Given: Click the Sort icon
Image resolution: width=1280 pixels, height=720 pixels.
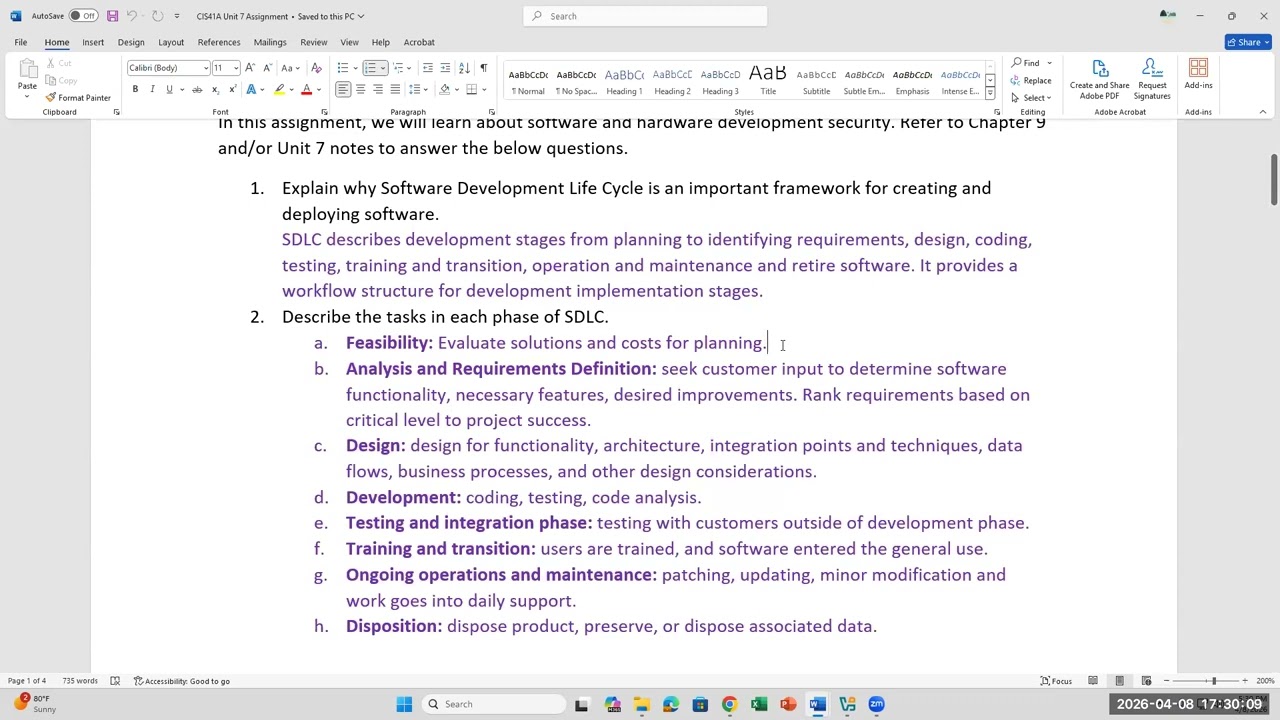Looking at the screenshot, I should [x=464, y=68].
